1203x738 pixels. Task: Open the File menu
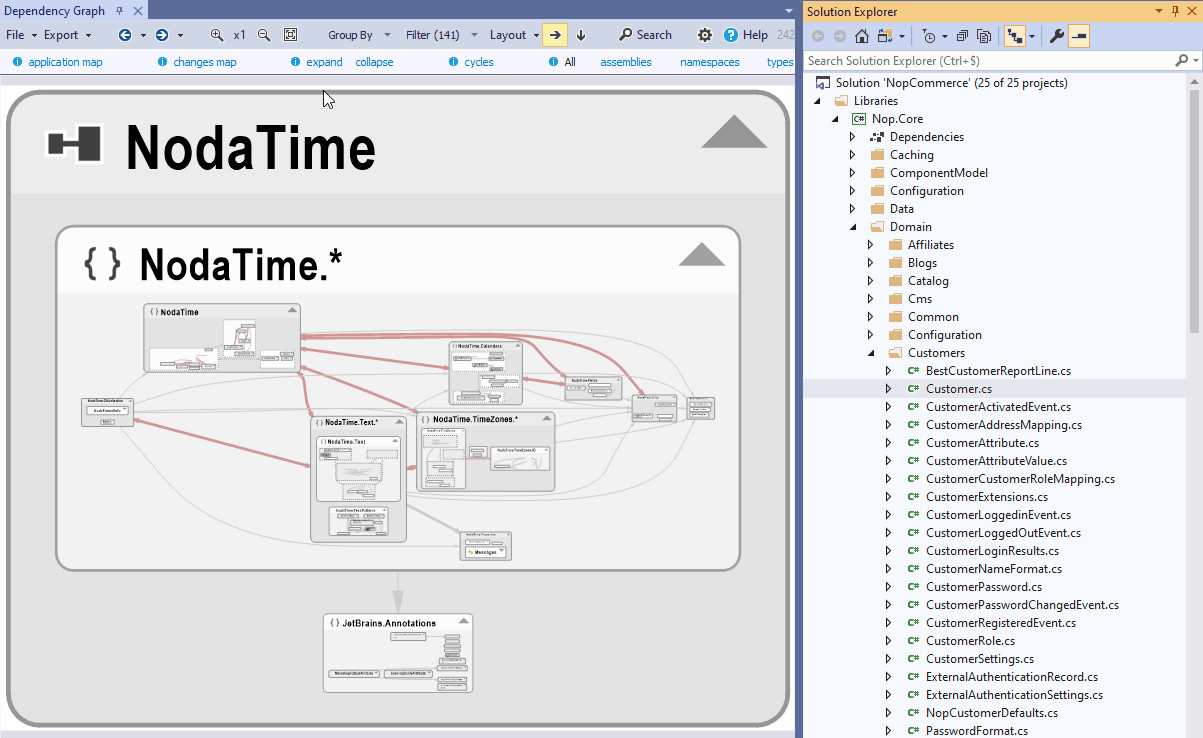click(x=21, y=35)
